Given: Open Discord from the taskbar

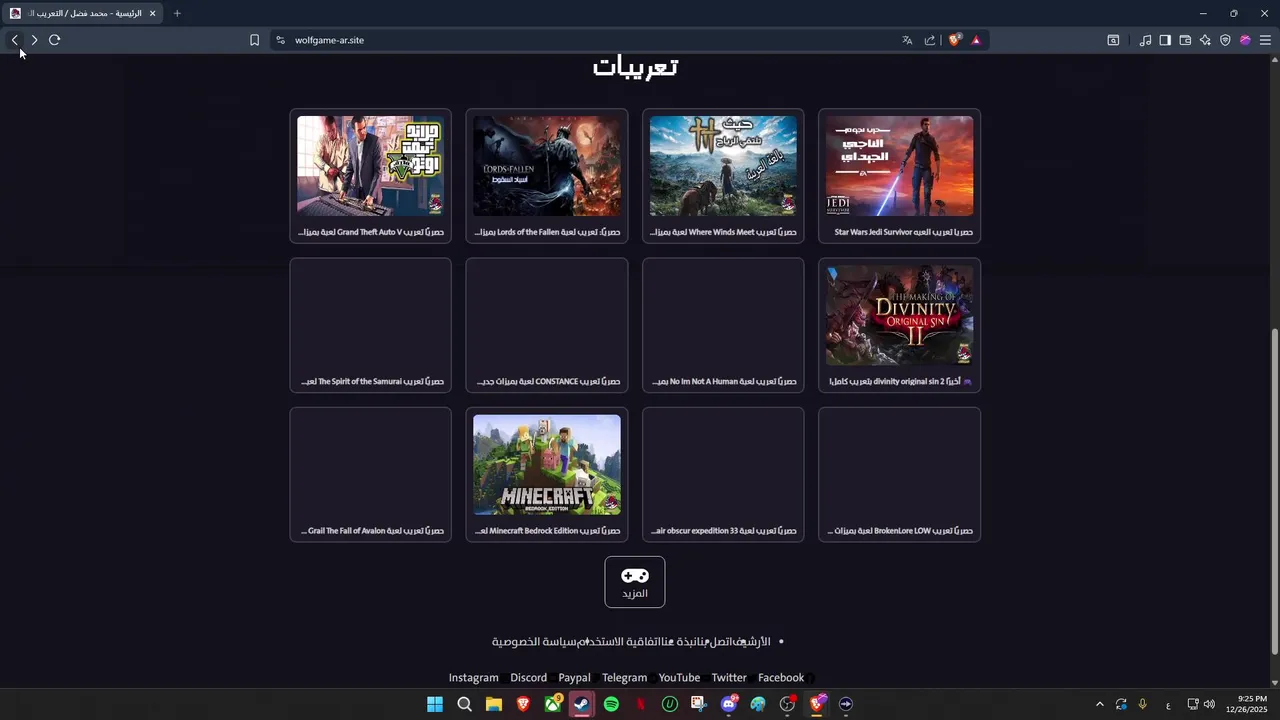Looking at the screenshot, I should coord(729,704).
